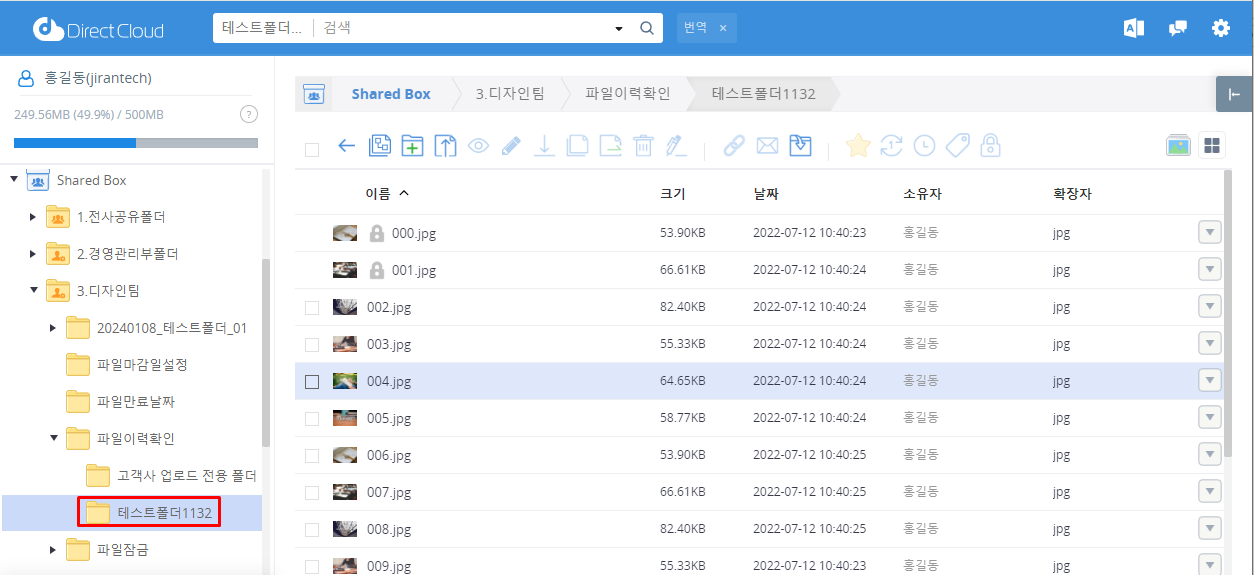Open the settings gear in header
This screenshot has height=575, width=1254.
(x=1220, y=28)
